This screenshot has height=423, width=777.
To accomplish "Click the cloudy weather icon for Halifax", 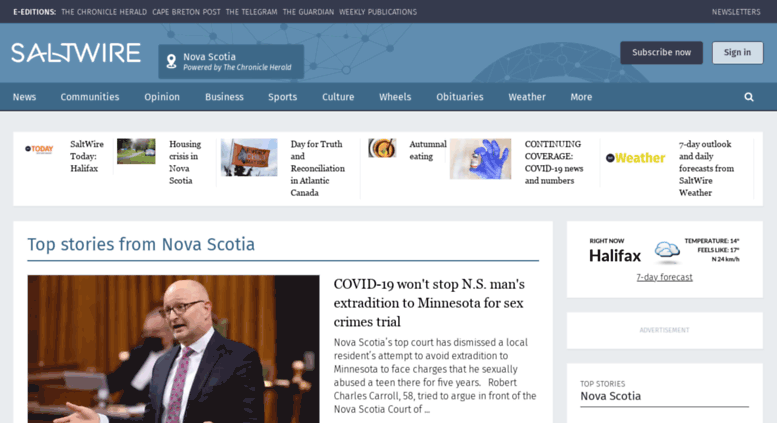I will (x=667, y=250).
